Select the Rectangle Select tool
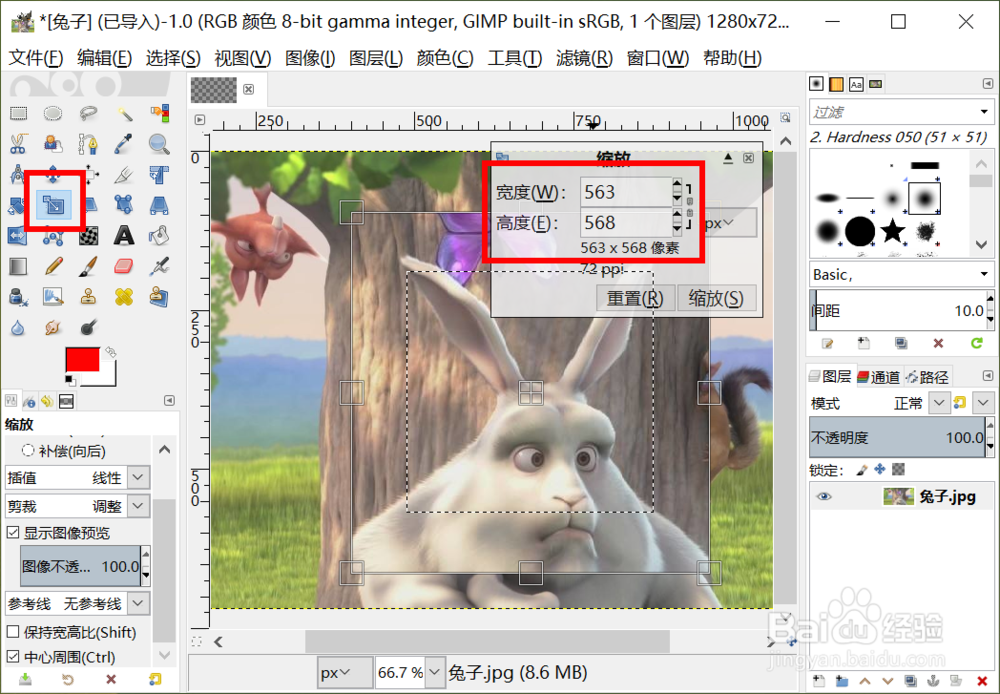The height and width of the screenshot is (694, 1000). [x=18, y=114]
